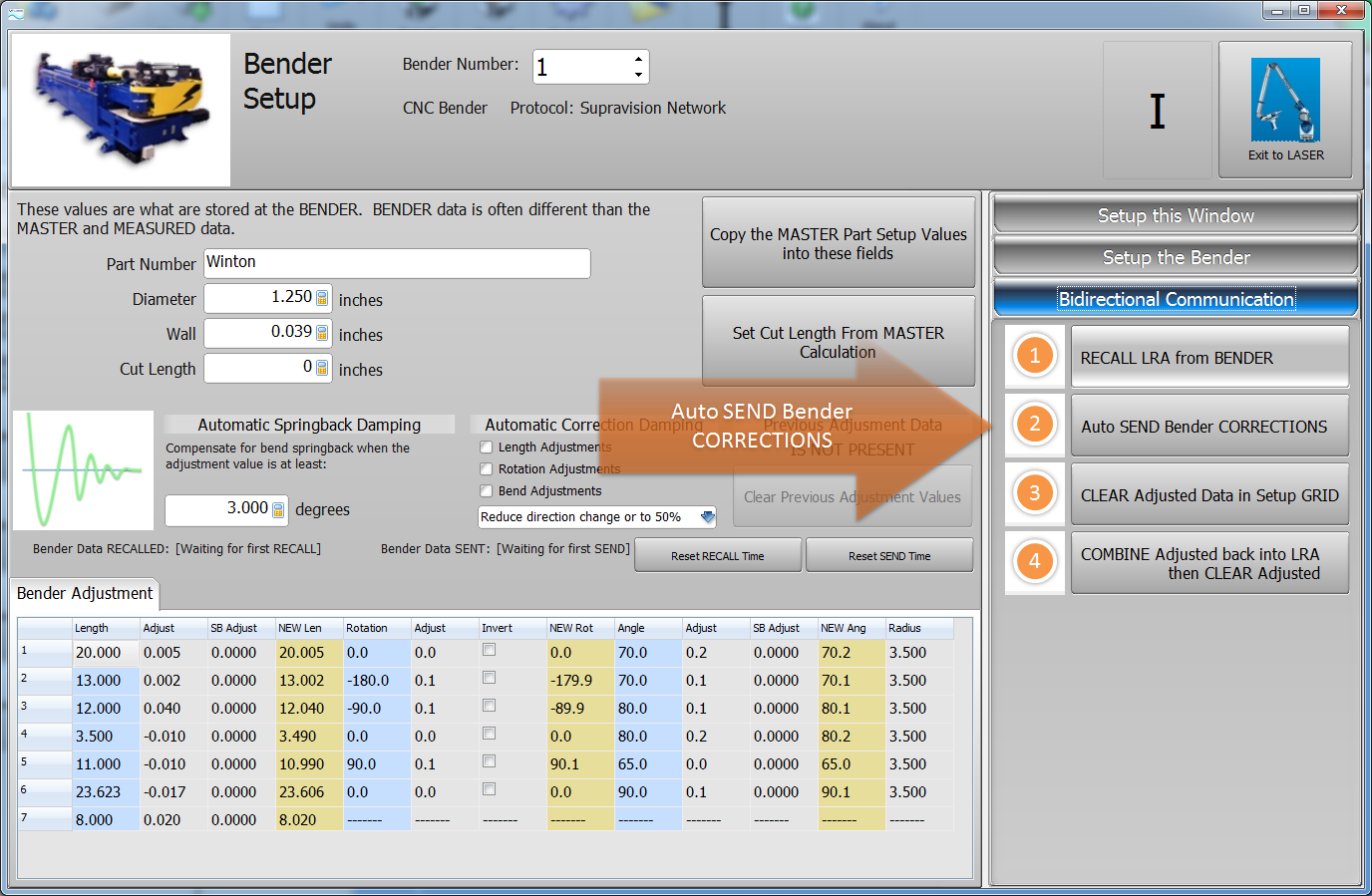The width and height of the screenshot is (1372, 896).
Task: Select NEW Ang cell 70.2
Action: (852, 653)
